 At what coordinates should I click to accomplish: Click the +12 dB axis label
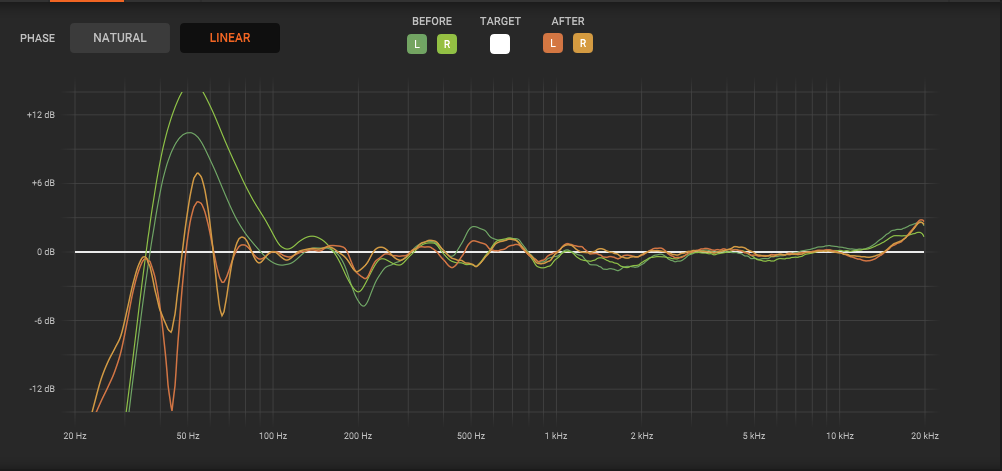click(40, 115)
